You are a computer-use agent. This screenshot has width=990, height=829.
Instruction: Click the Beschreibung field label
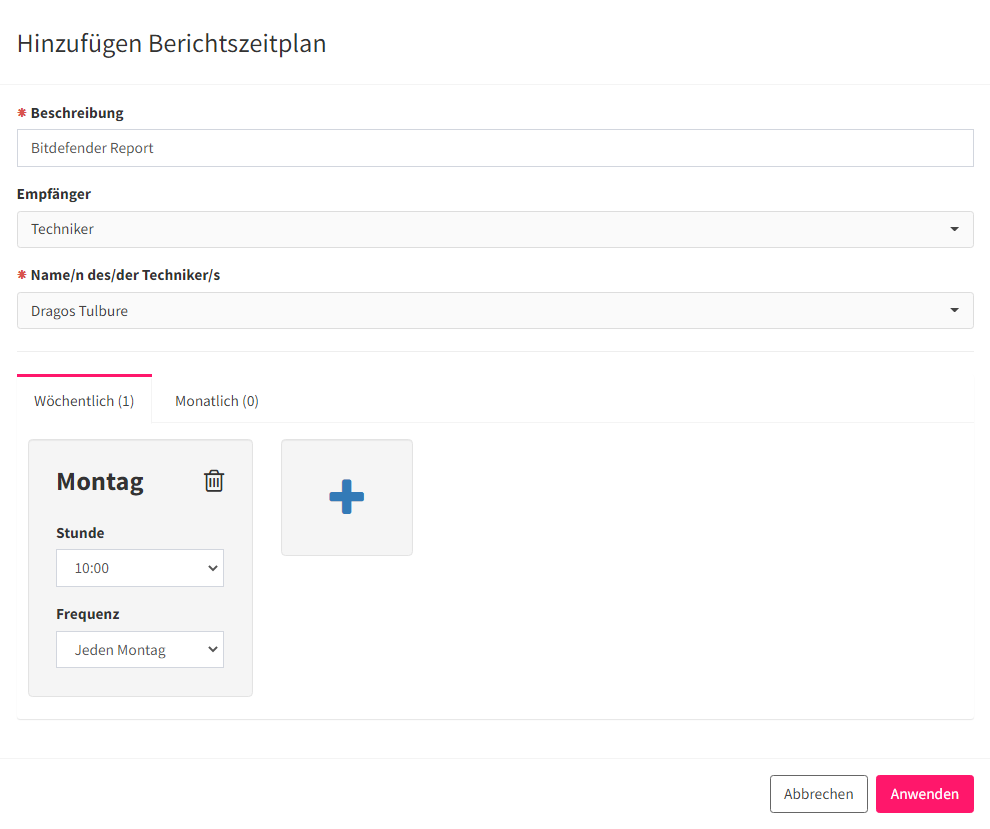click(77, 113)
